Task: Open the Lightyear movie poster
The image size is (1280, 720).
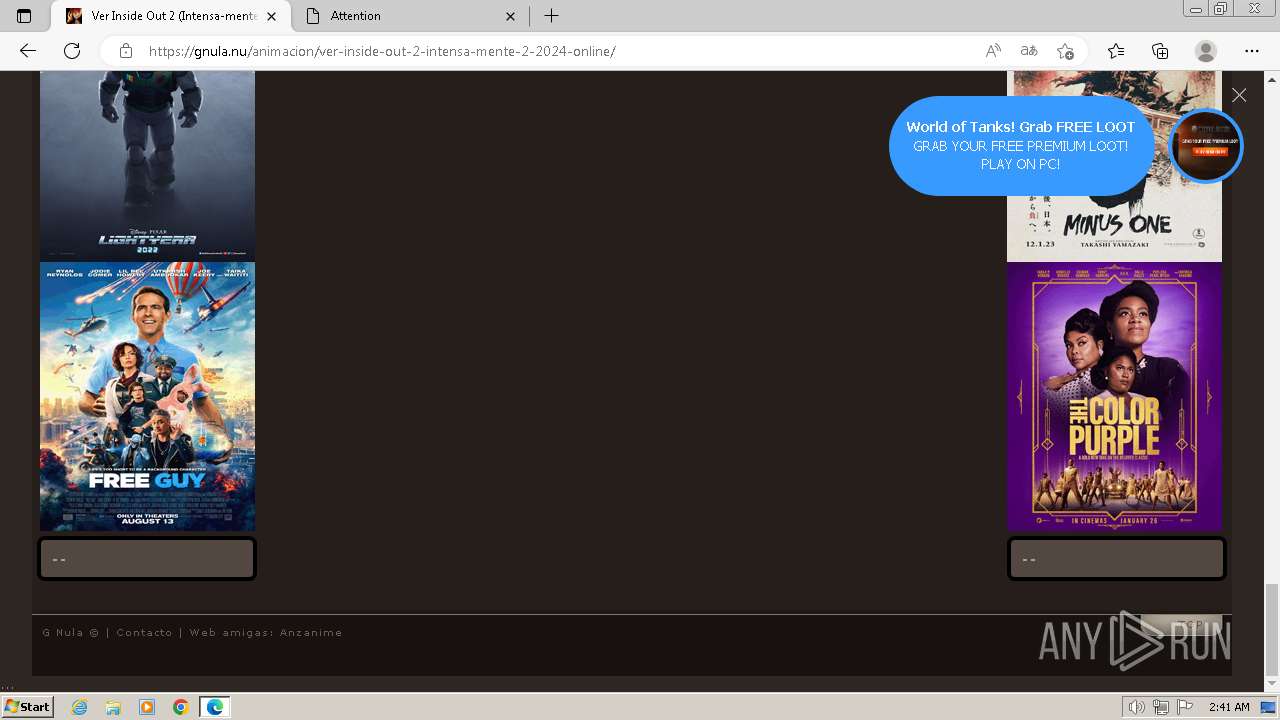Action: click(147, 166)
